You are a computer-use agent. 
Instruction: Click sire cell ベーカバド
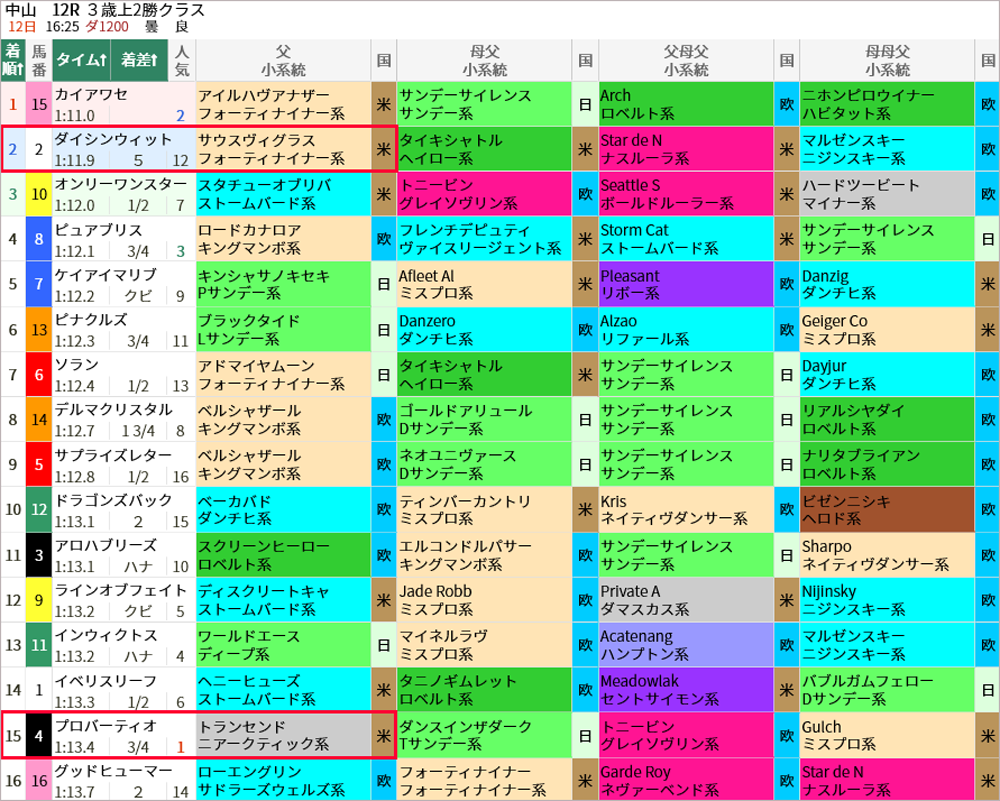[283, 510]
